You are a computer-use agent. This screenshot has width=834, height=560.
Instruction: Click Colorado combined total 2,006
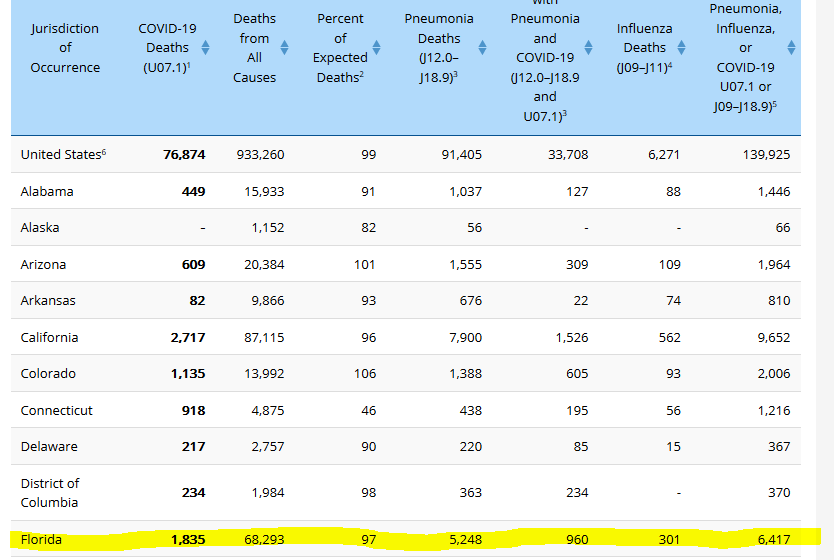(x=774, y=373)
